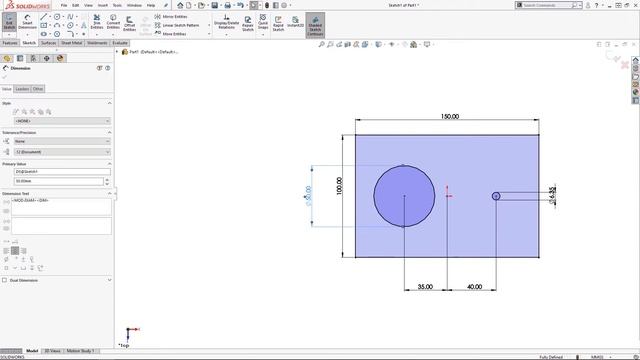This screenshot has height=360, width=640.
Task: Click the dimension text box
Action: click(61, 207)
